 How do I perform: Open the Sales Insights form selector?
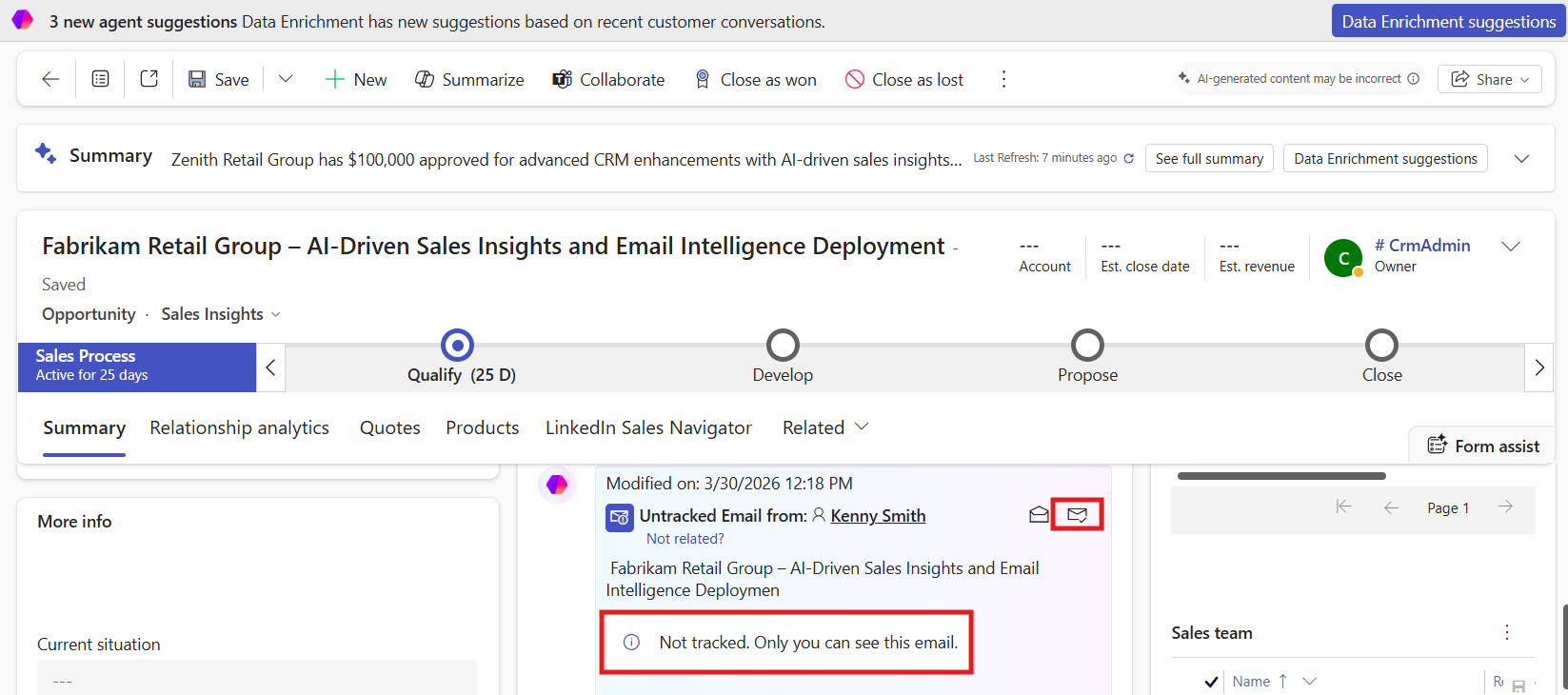tap(221, 314)
